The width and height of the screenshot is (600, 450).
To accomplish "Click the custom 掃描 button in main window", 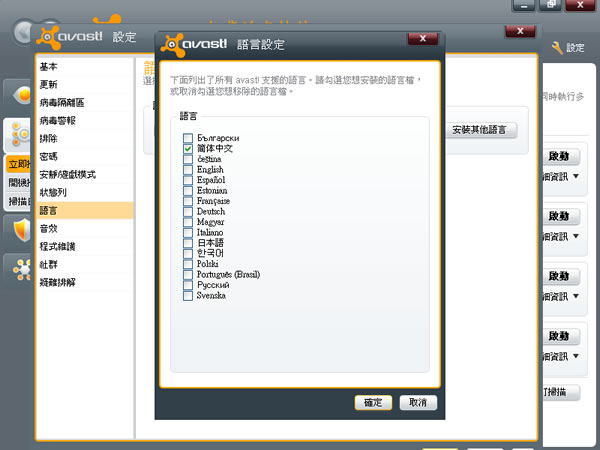I will pos(561,393).
